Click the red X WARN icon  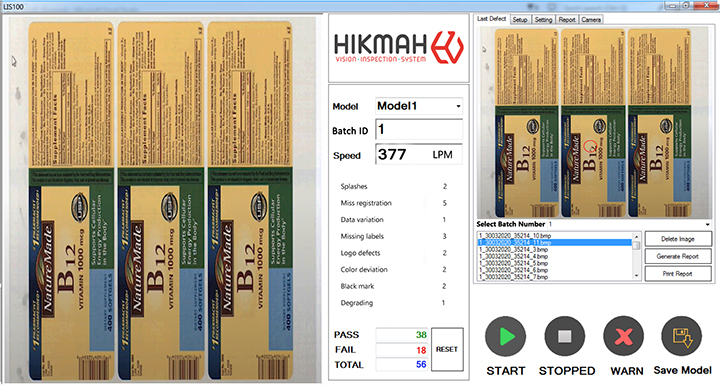[x=624, y=336]
